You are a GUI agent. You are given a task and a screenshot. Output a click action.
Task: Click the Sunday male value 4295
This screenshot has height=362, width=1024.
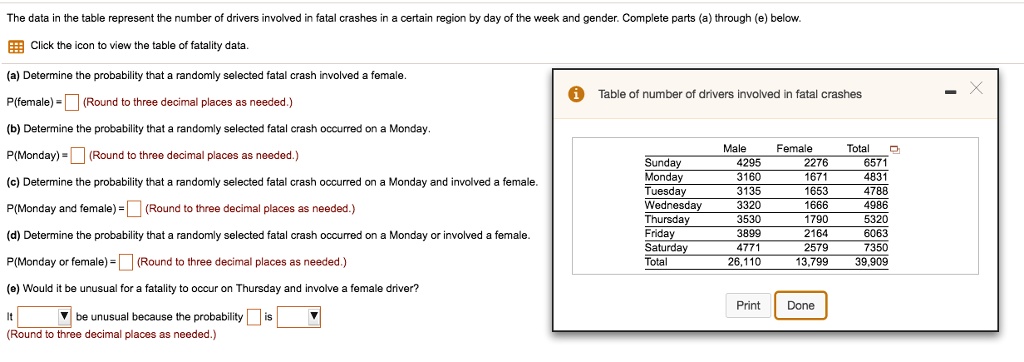pos(749,163)
